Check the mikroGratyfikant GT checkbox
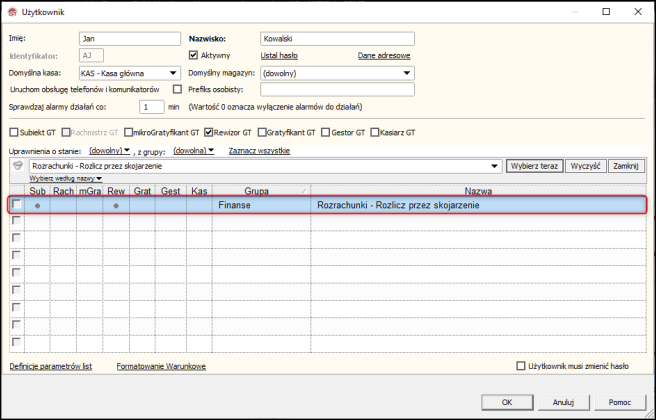This screenshot has width=656, height=420. 128,133
